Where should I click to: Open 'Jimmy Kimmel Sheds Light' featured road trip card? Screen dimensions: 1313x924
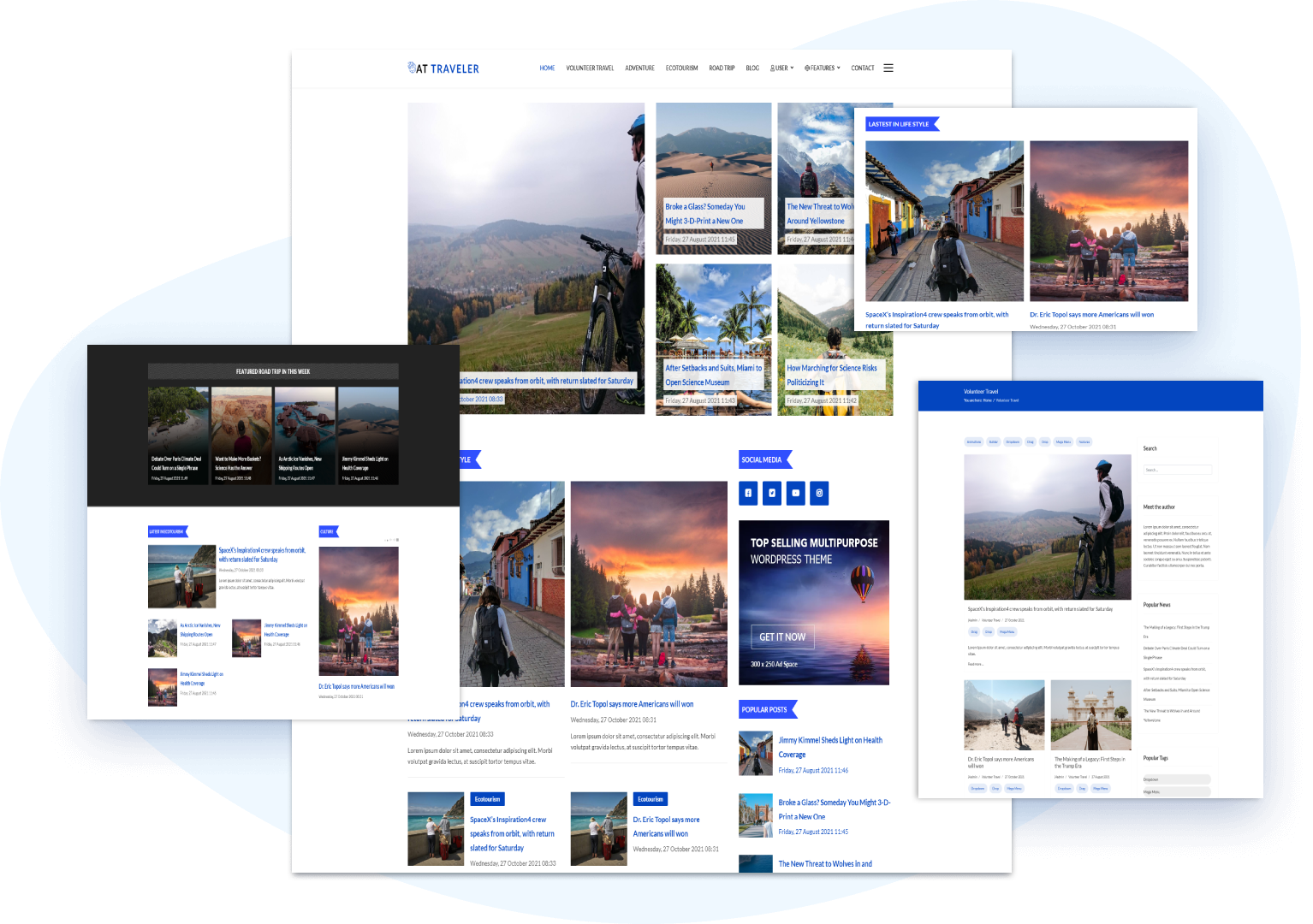point(368,436)
